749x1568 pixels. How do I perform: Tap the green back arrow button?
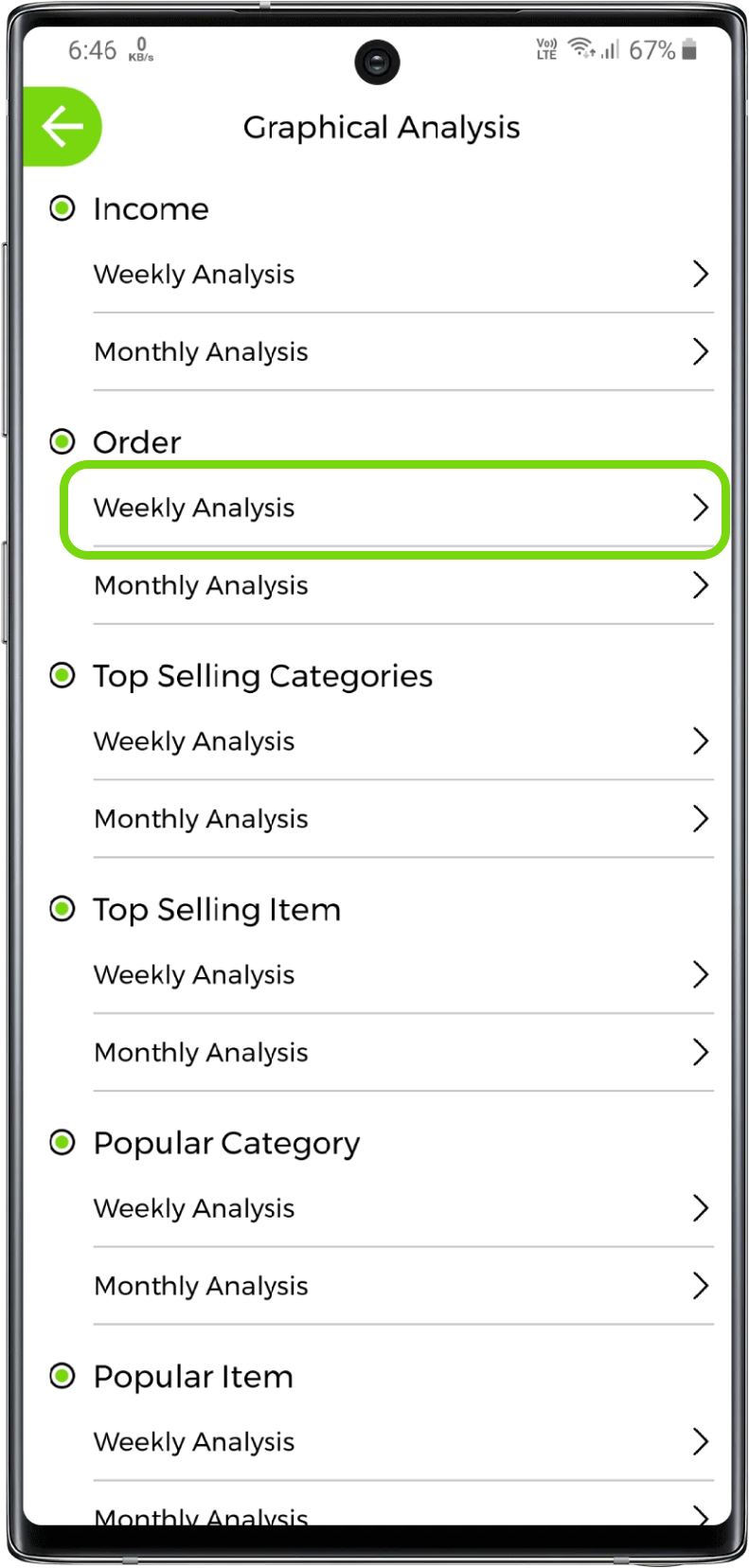pos(62,127)
